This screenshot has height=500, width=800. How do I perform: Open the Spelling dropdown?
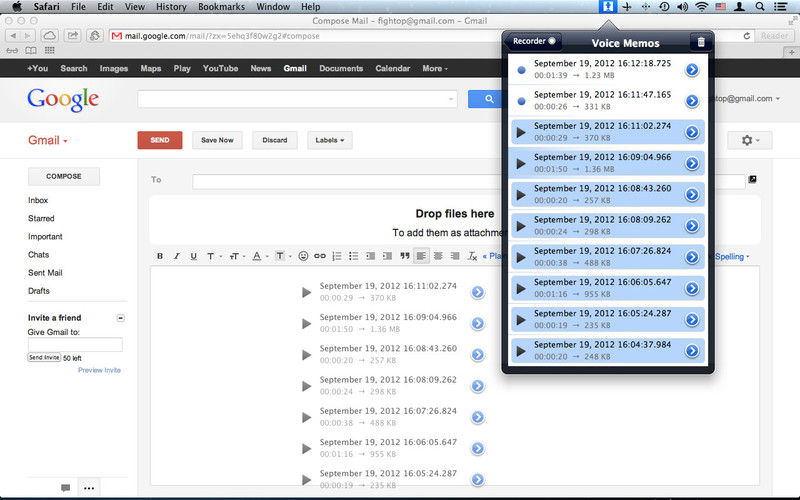click(732, 257)
